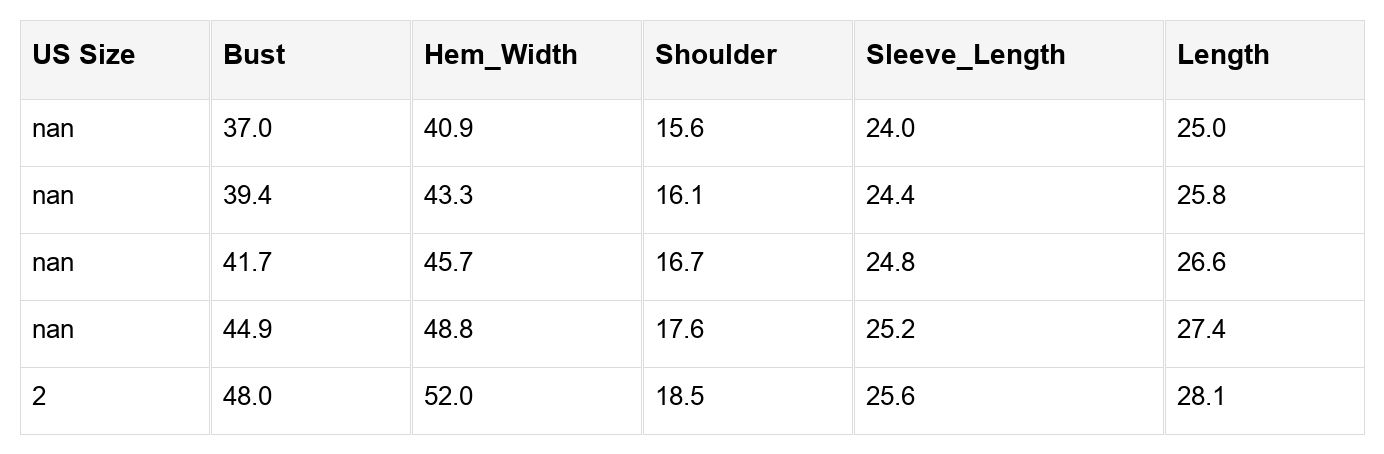Click the Length cell with 25.0

tap(1201, 129)
